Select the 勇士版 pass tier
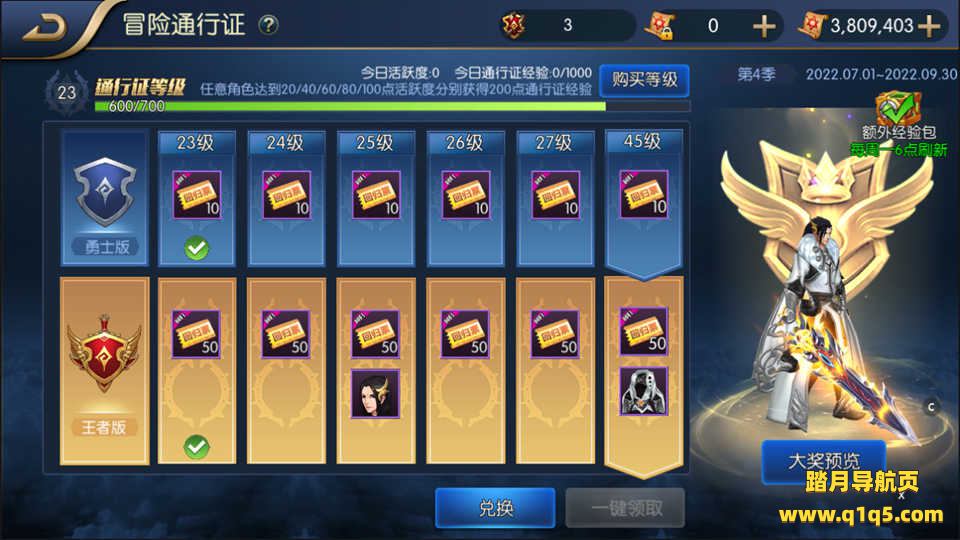960x540 pixels. click(x=105, y=198)
